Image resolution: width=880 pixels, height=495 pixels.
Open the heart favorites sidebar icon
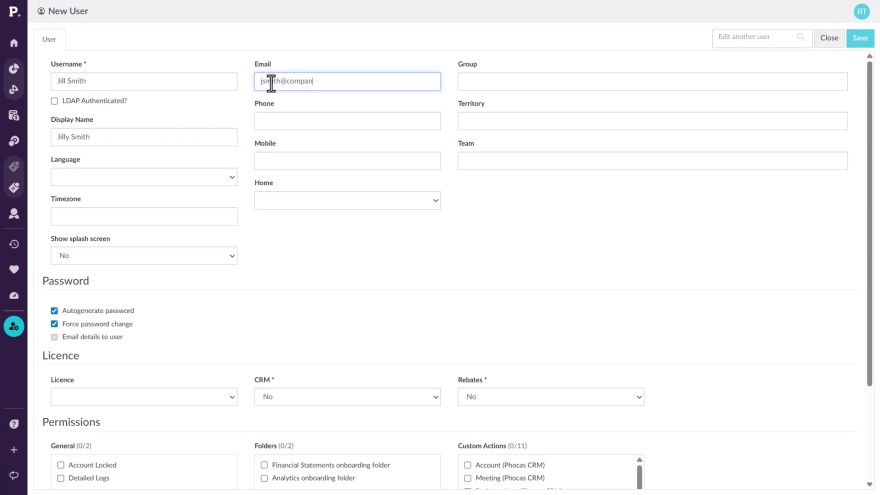[14, 269]
